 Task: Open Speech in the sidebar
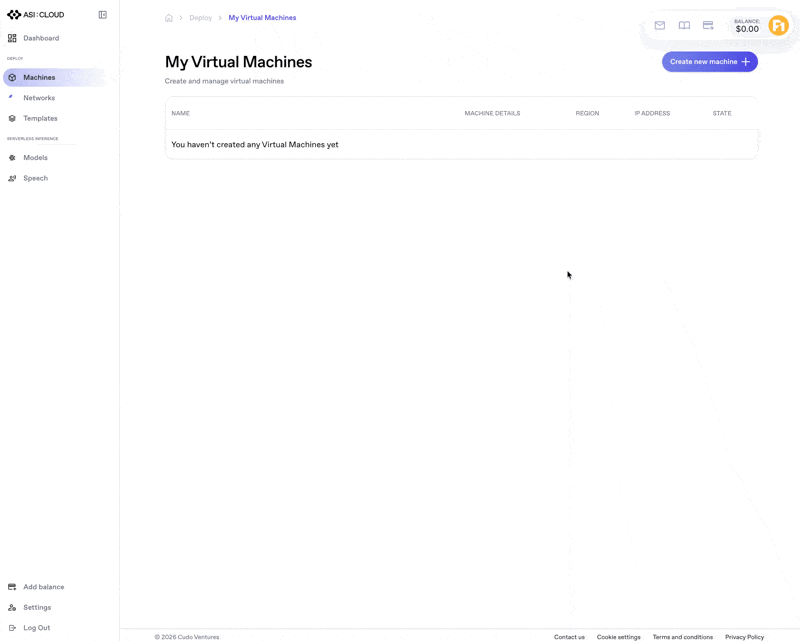(36, 178)
